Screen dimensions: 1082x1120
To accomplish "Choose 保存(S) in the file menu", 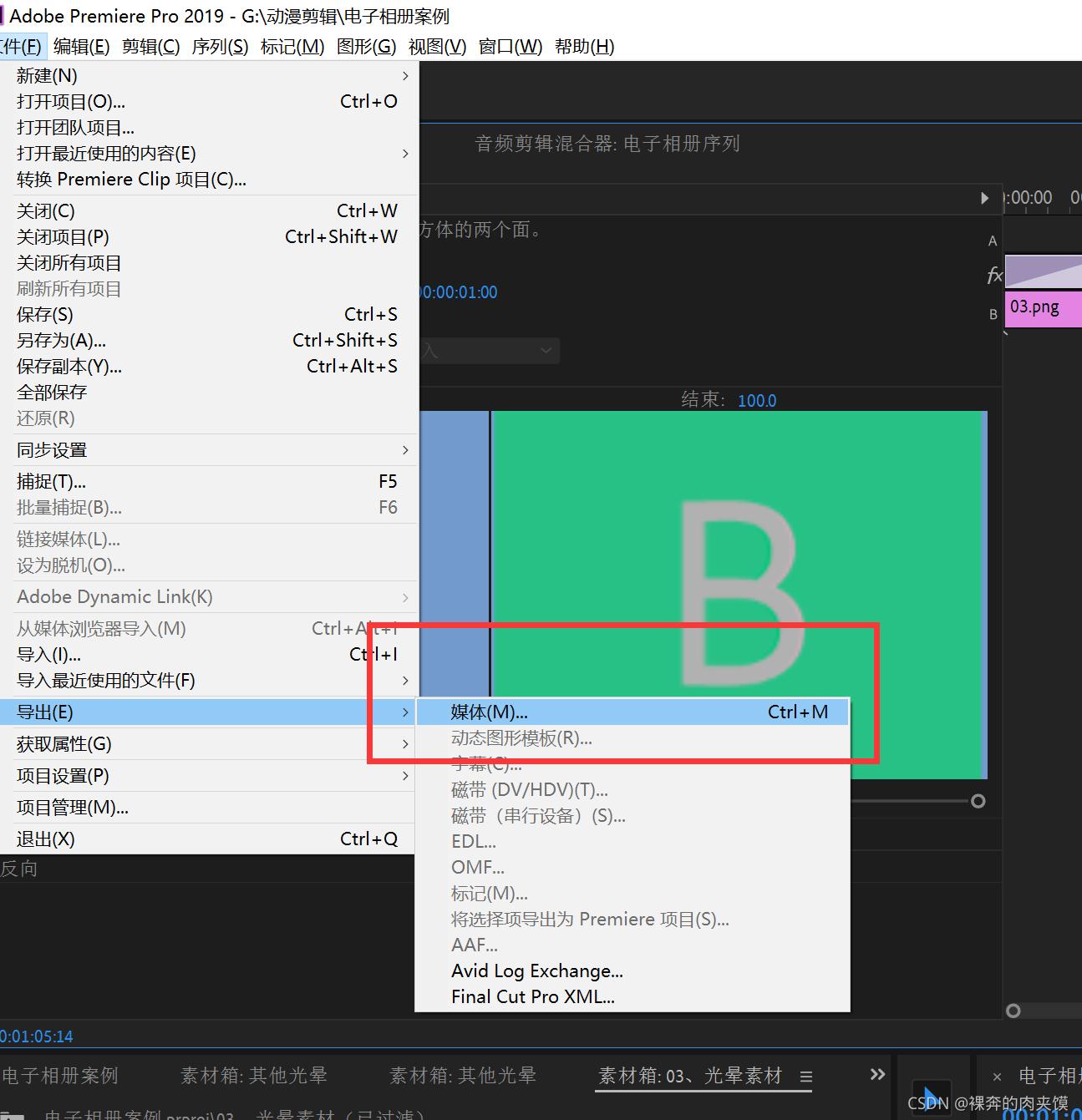I will pos(208,315).
